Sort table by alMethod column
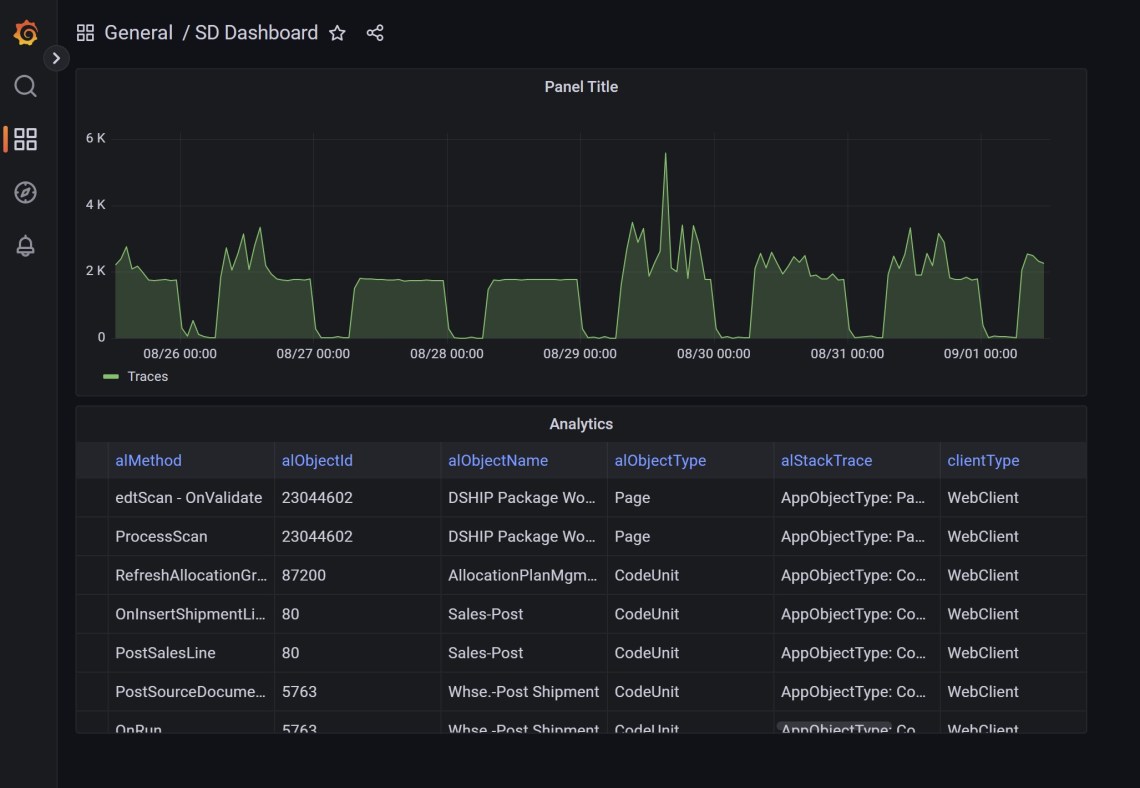Image resolution: width=1140 pixels, height=788 pixels. pos(148,460)
